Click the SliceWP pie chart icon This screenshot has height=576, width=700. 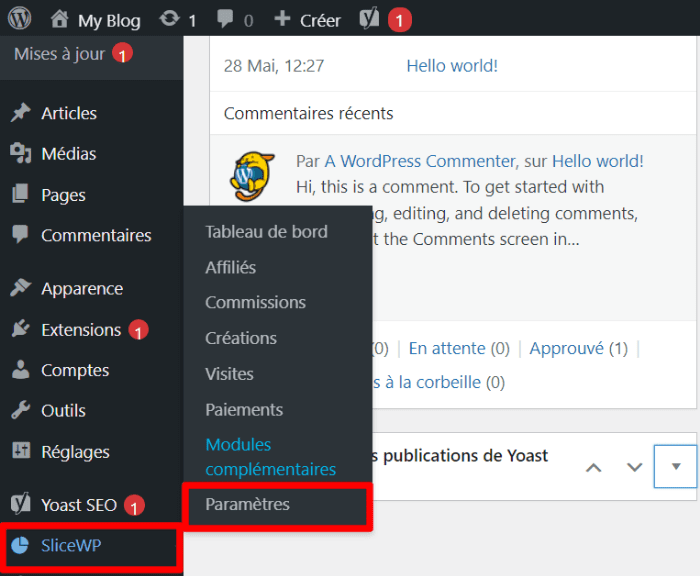click(x=20, y=545)
